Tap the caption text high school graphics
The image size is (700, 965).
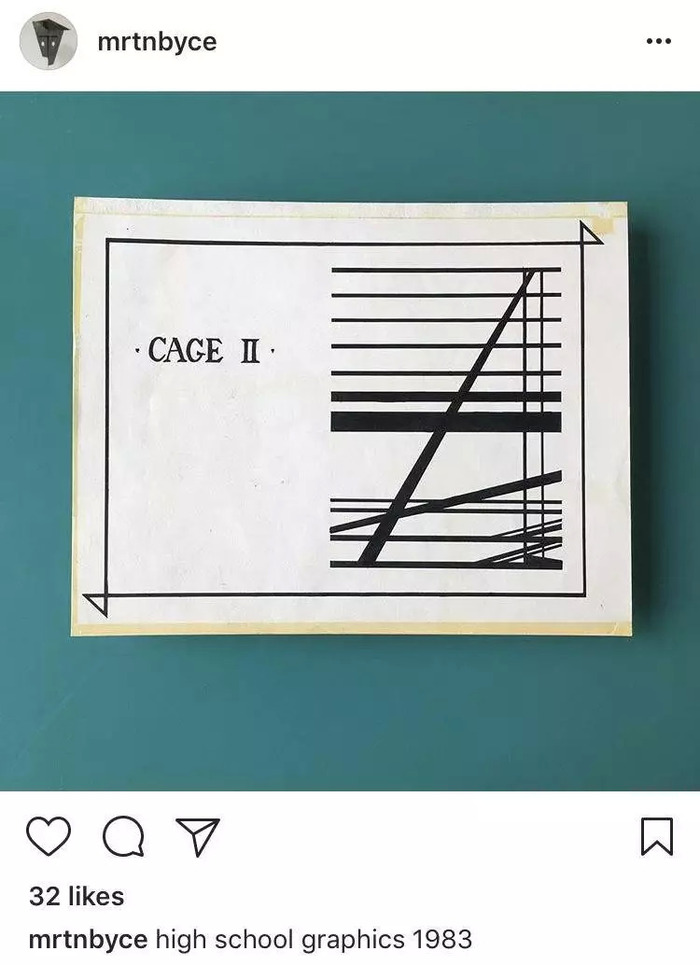[x=280, y=940]
